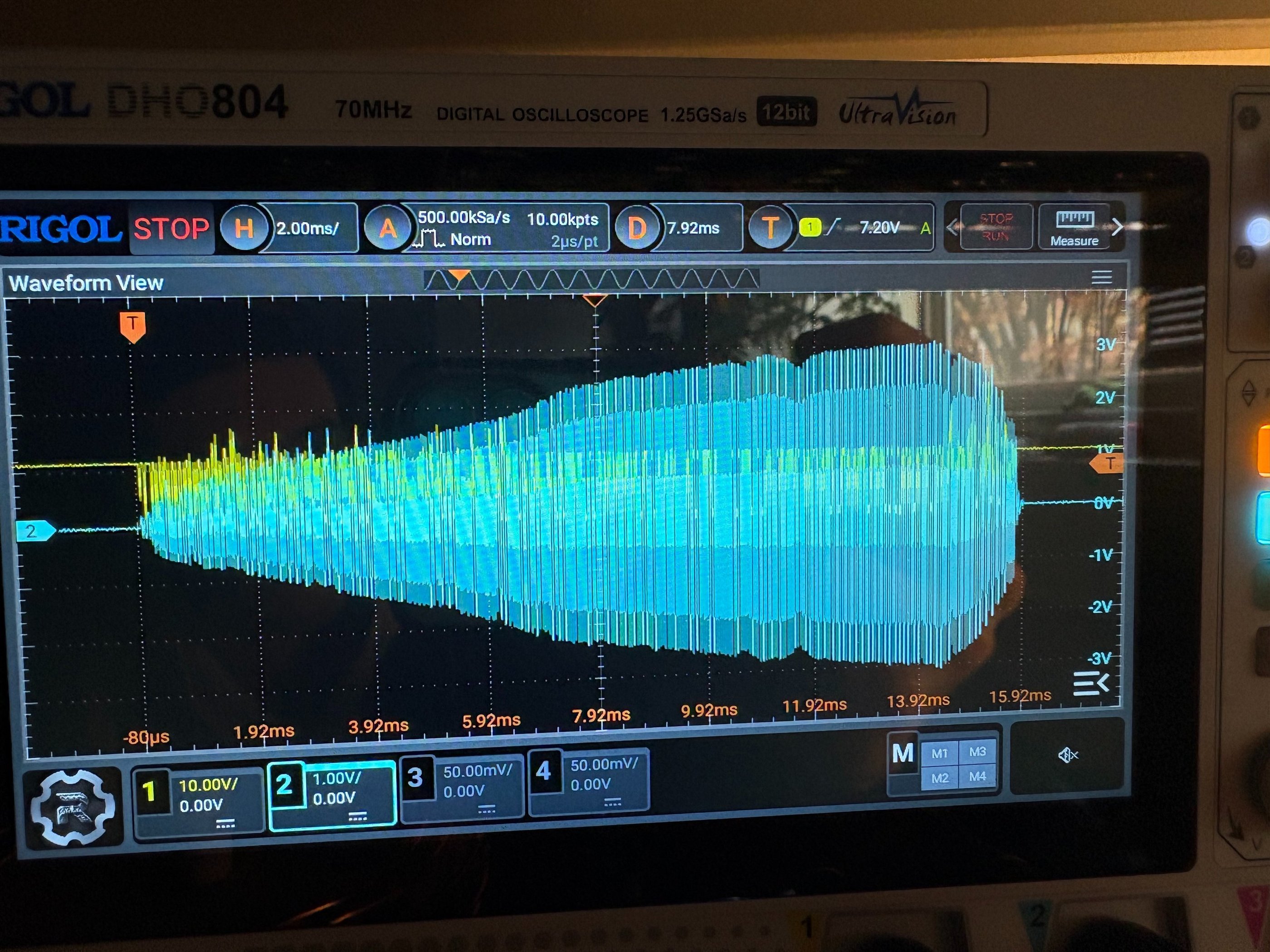Click the acquisition A icon

(x=387, y=228)
